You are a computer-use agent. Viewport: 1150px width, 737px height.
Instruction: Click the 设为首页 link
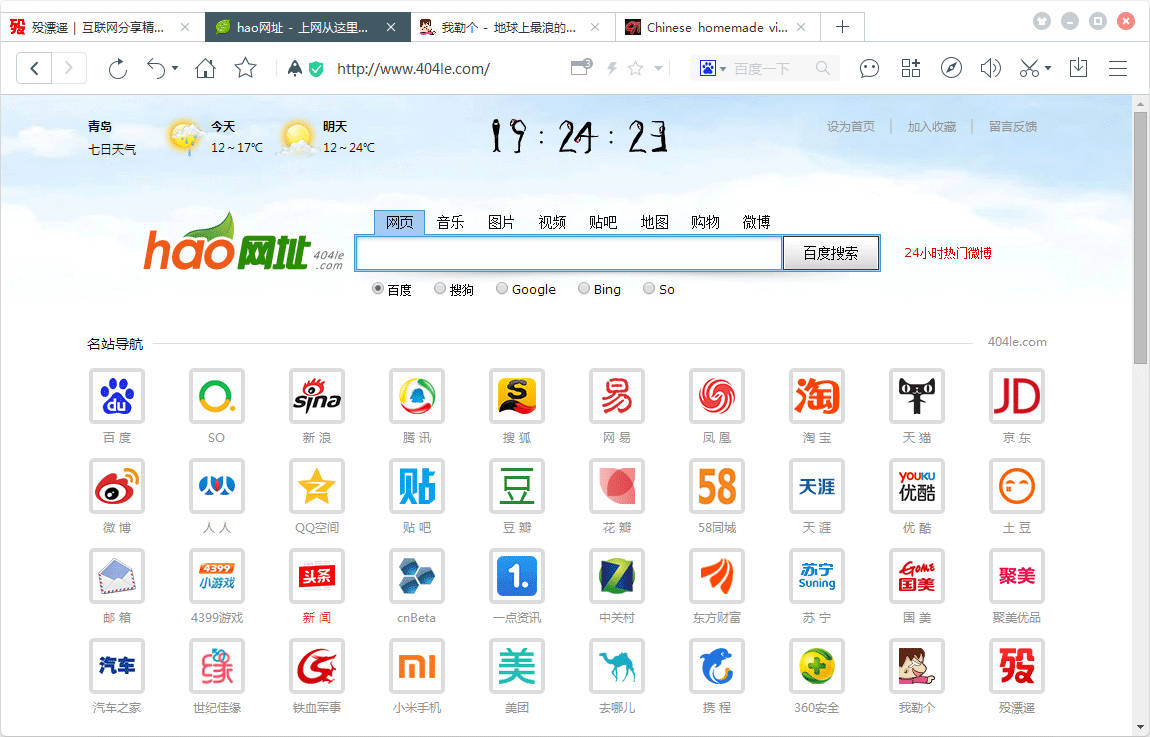[851, 127]
